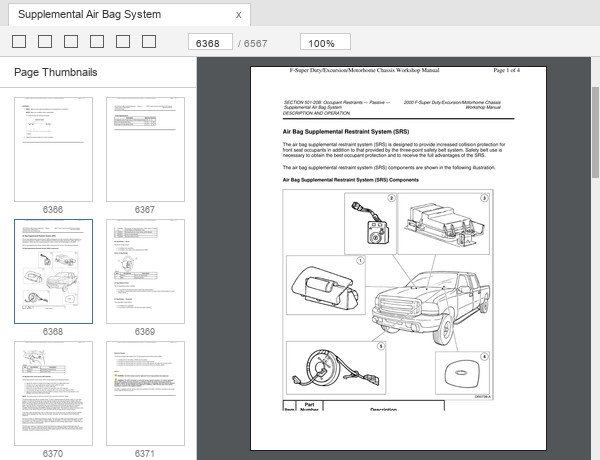The image size is (600, 460).
Task: Click the truck illustration in the diagram
Action: (x=431, y=308)
